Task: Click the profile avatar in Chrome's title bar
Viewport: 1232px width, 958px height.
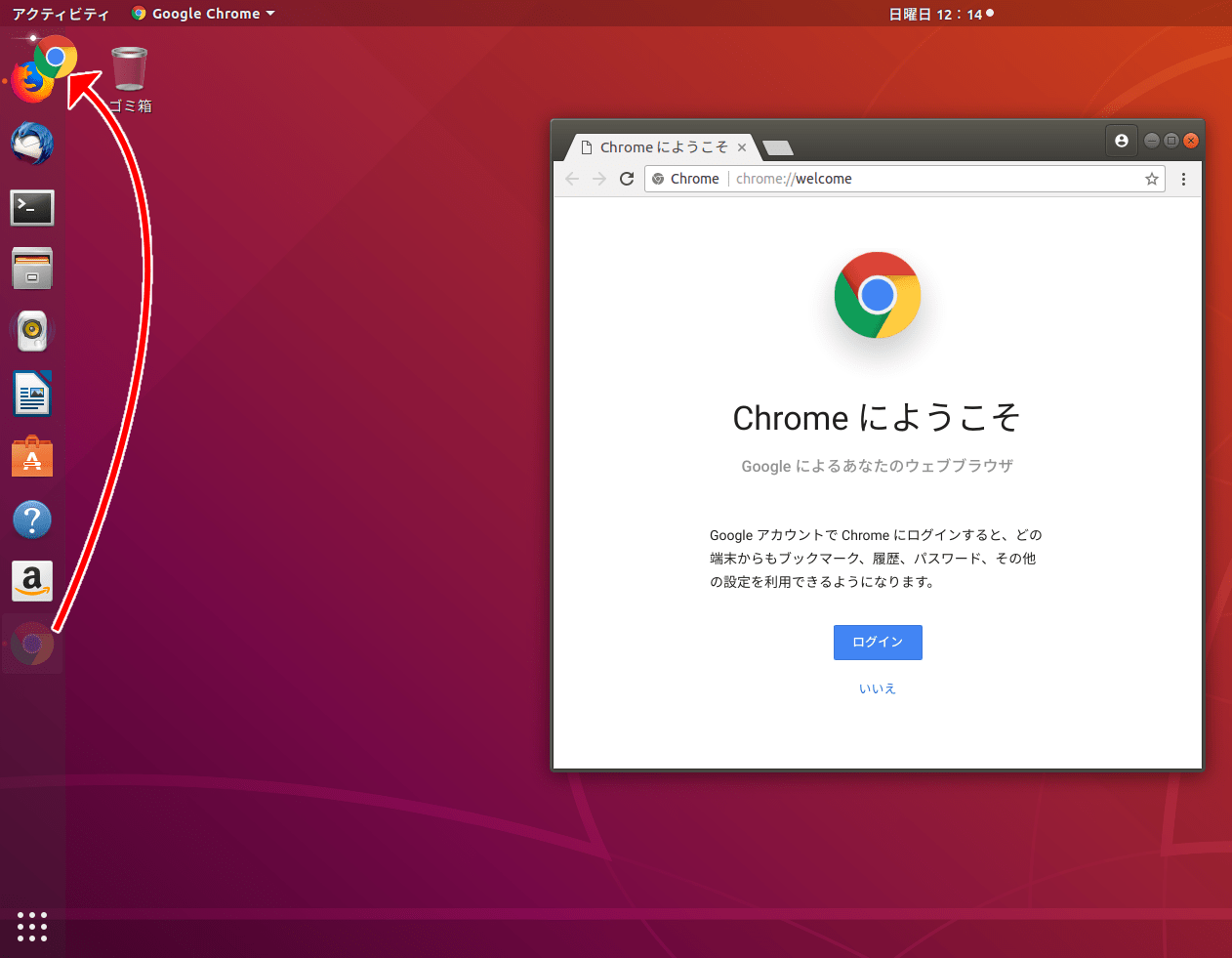Action: [x=1121, y=140]
